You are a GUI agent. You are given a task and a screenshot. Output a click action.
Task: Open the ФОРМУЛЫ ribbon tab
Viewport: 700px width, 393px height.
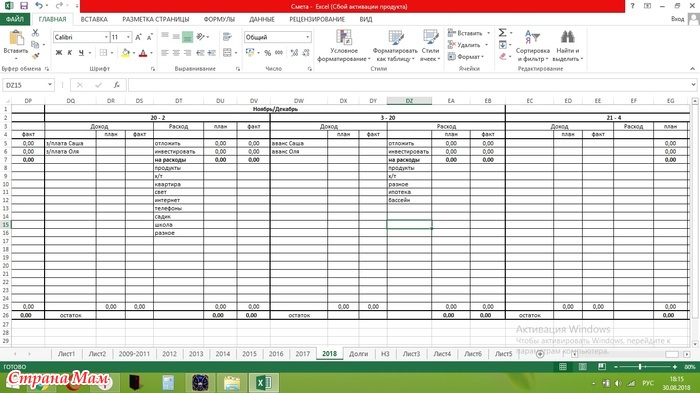point(219,19)
